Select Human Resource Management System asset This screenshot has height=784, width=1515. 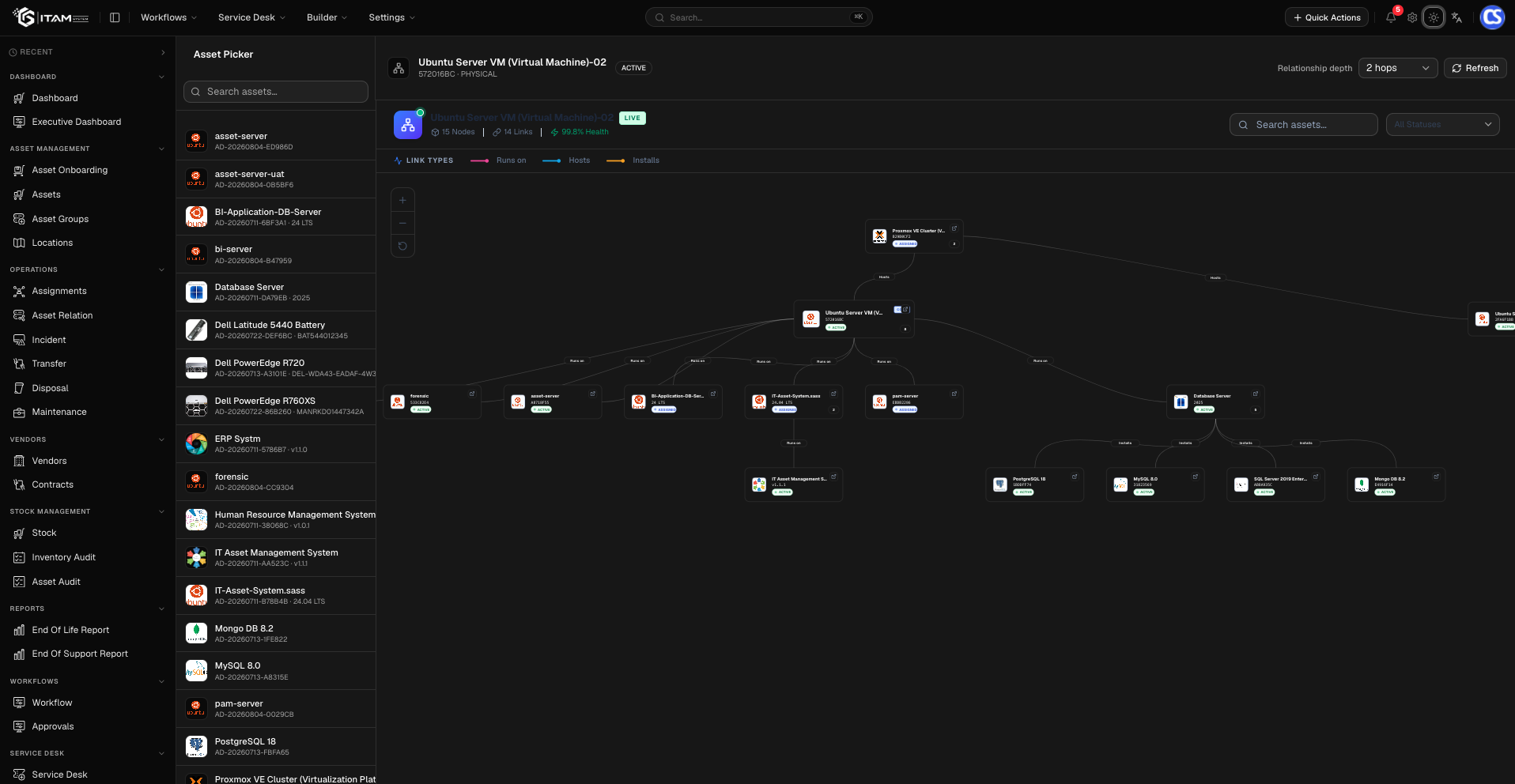click(276, 519)
